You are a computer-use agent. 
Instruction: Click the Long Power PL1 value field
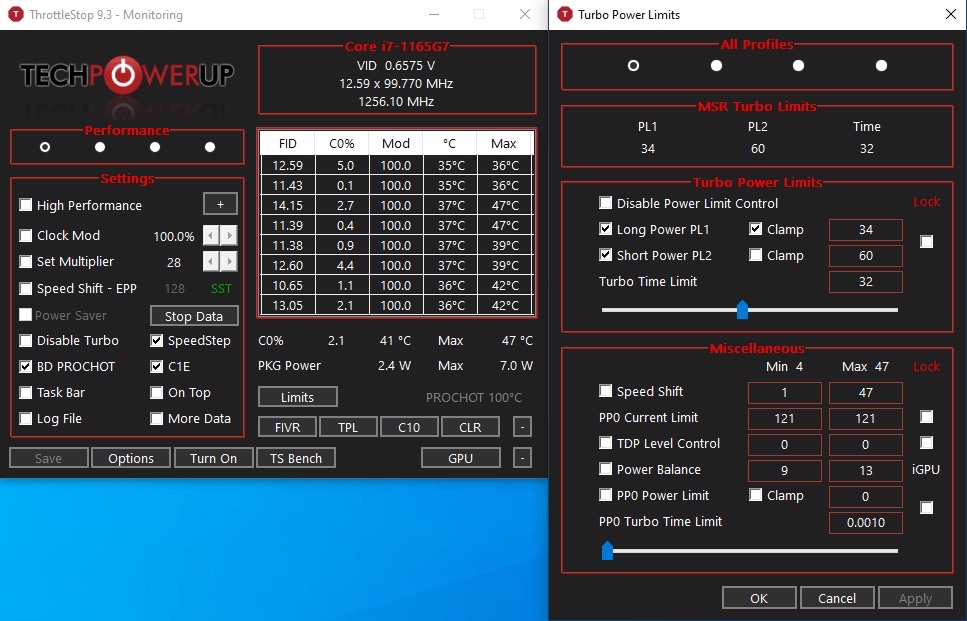(865, 229)
